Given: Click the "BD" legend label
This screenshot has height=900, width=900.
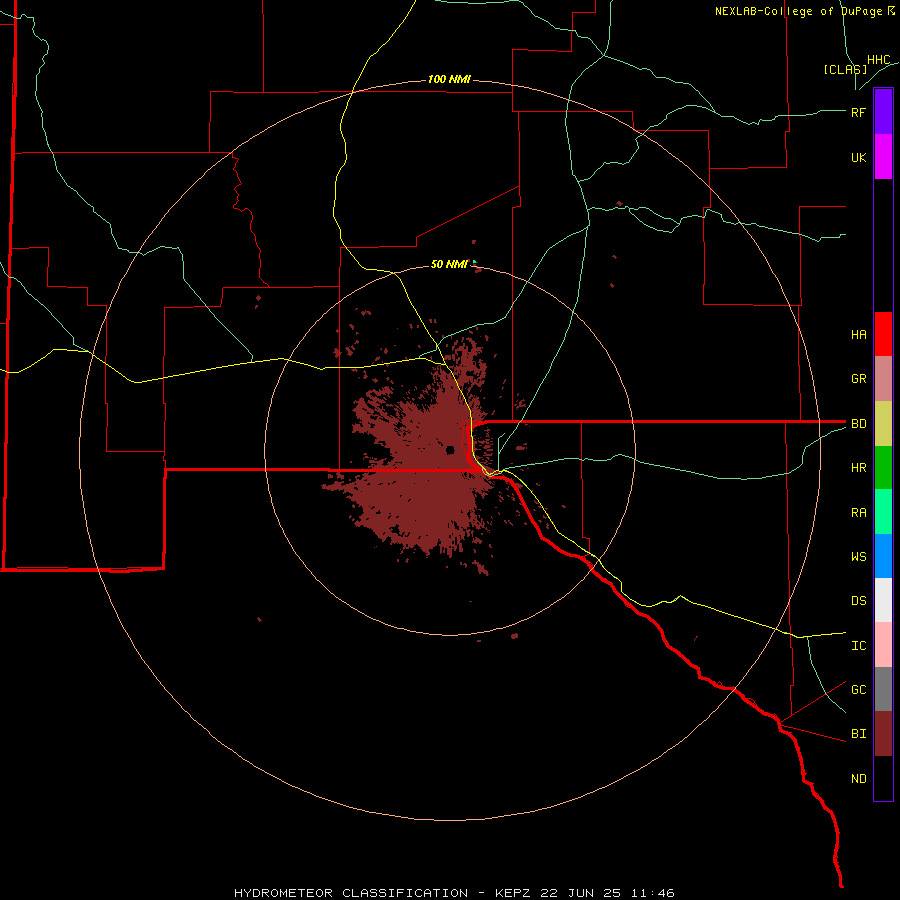Looking at the screenshot, I should point(858,424).
